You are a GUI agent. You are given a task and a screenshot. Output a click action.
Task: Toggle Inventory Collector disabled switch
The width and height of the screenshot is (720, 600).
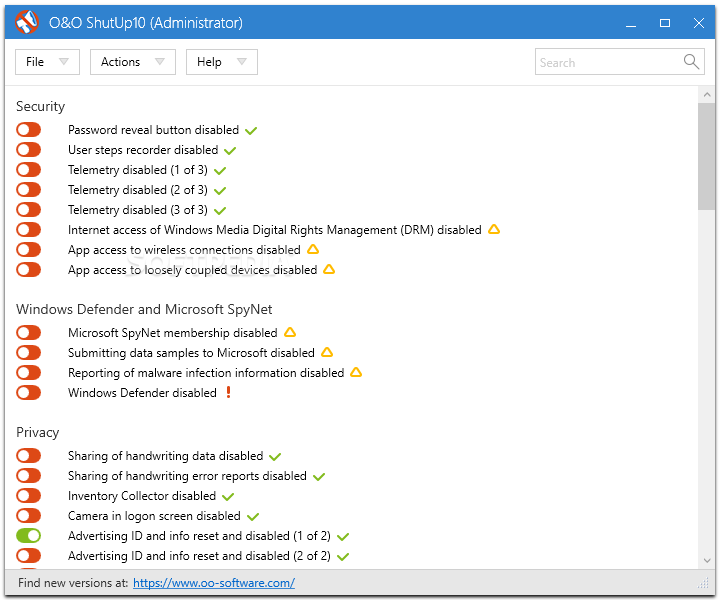click(x=28, y=495)
